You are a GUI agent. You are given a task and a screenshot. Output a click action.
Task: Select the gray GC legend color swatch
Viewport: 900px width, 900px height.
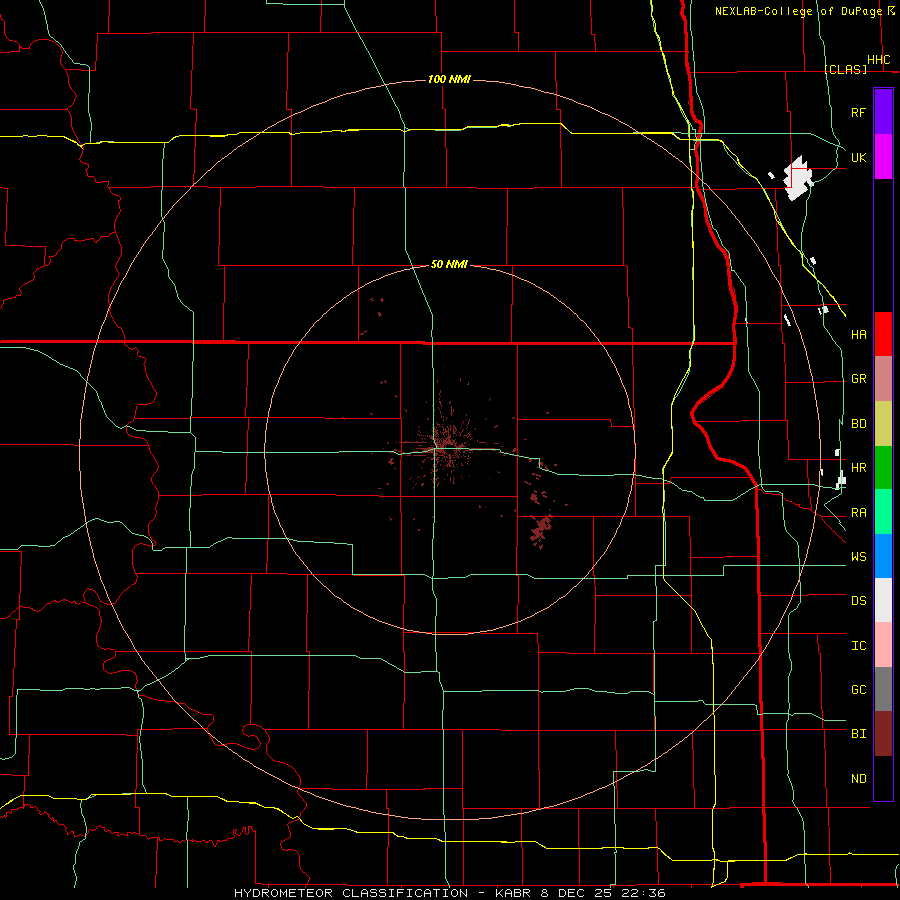(883, 689)
